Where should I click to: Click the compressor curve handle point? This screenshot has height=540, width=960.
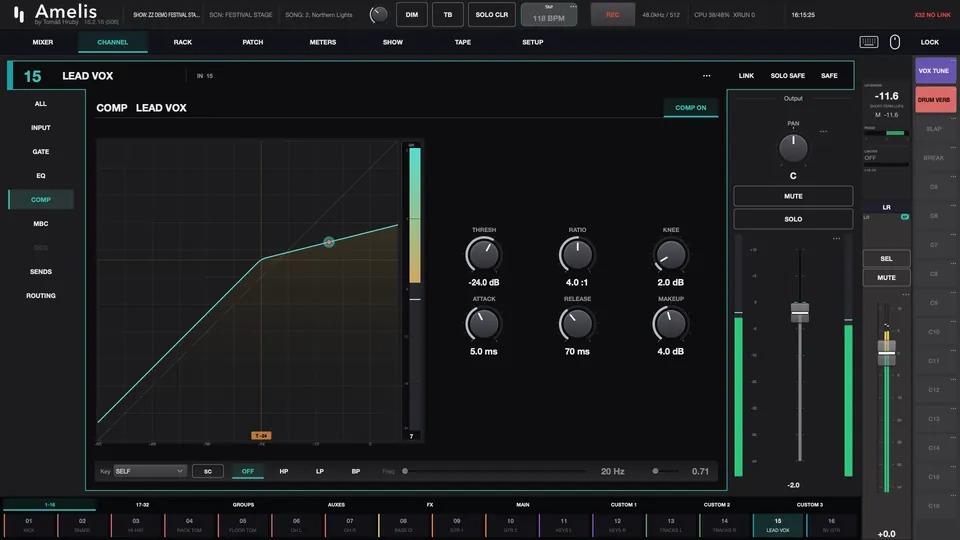pos(329,242)
